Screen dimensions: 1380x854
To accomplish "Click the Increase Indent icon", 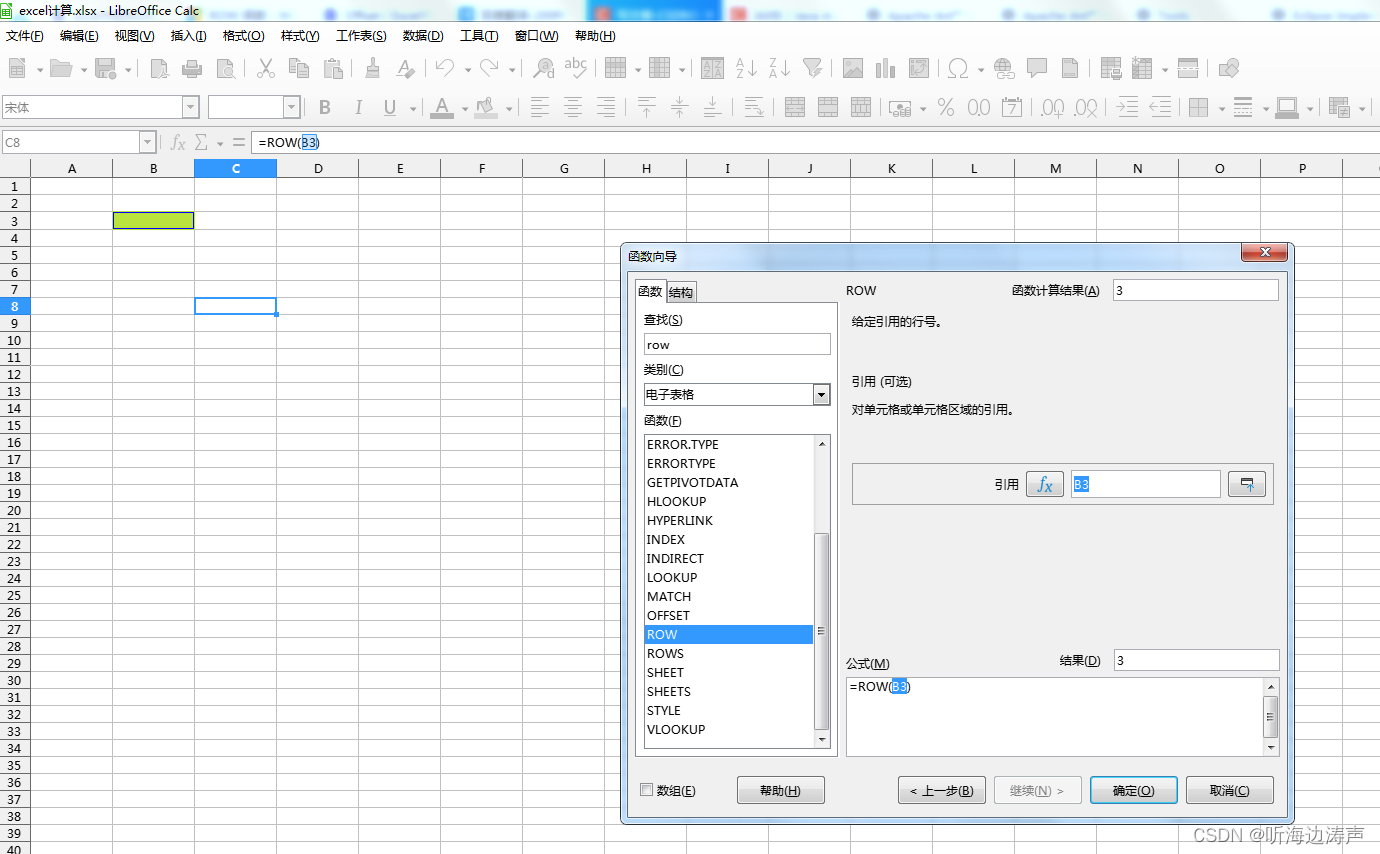I will (1127, 107).
